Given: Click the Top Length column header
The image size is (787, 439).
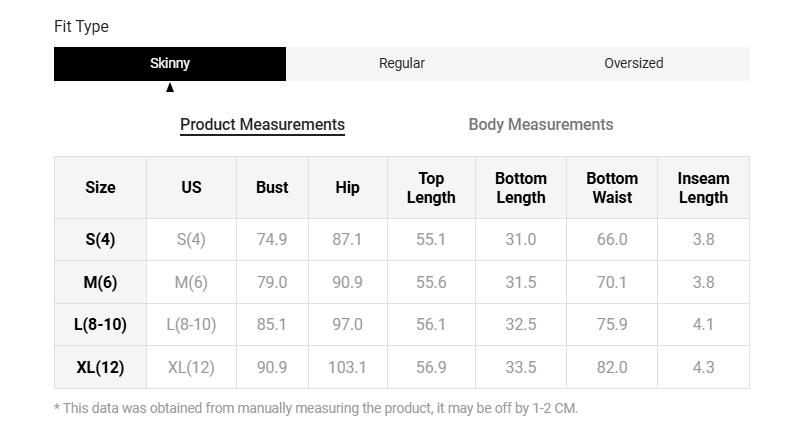Looking at the screenshot, I should [x=431, y=187].
